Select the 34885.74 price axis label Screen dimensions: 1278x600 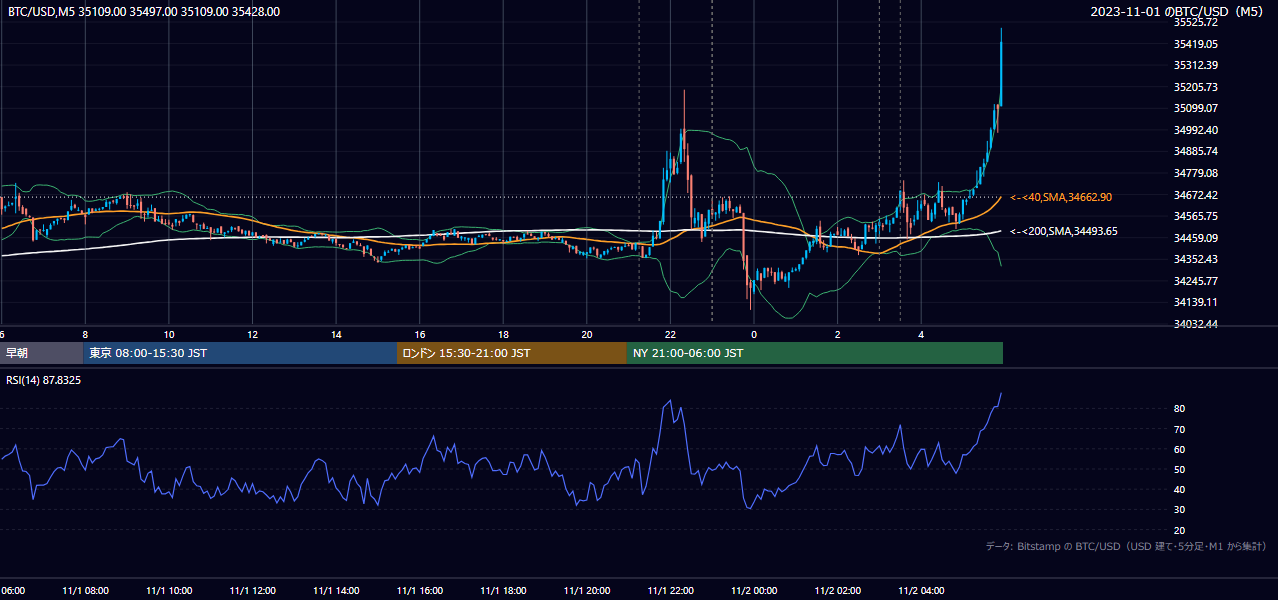click(x=1196, y=151)
